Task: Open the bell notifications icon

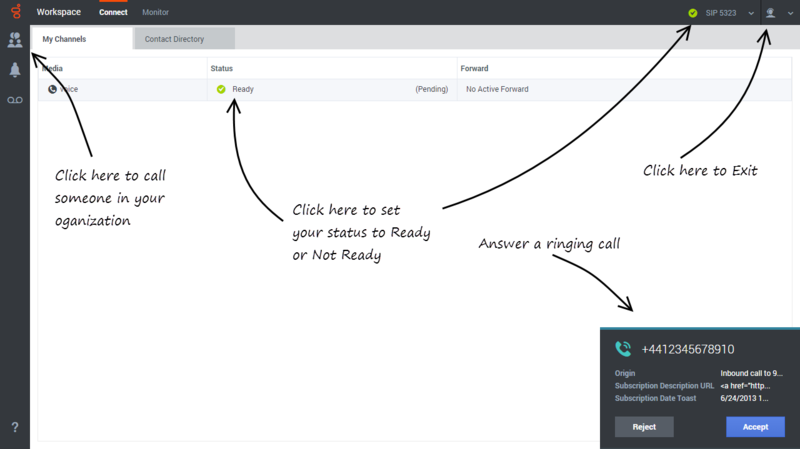Action: [15, 71]
